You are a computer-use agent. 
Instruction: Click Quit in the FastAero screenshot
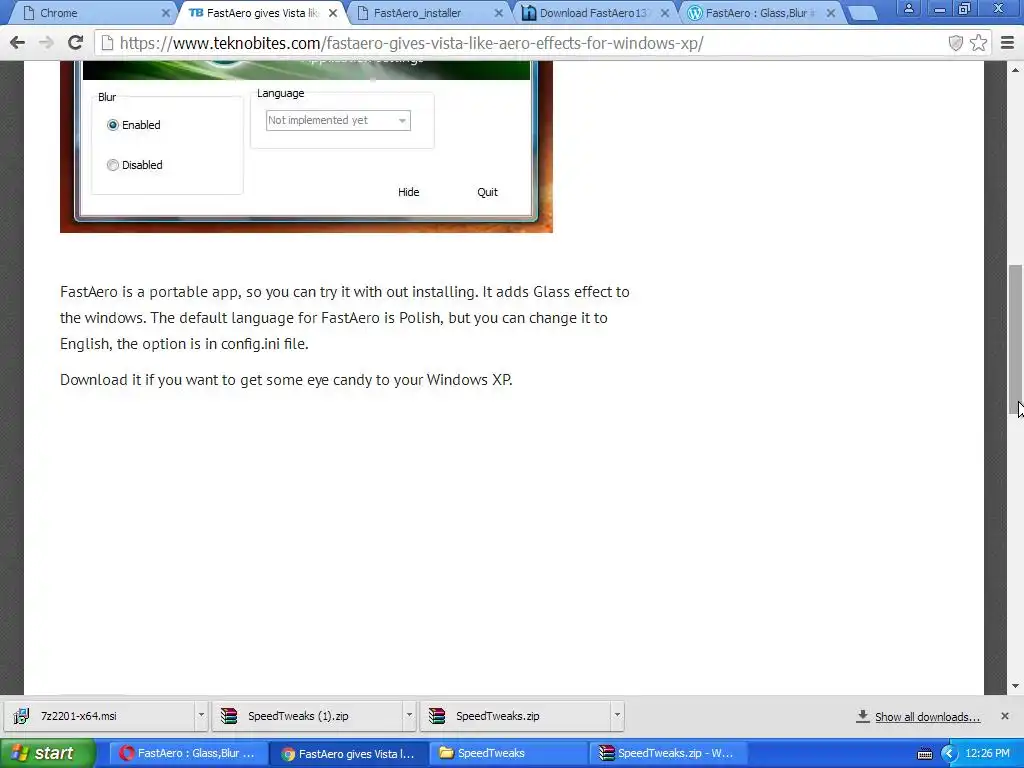pos(487,192)
